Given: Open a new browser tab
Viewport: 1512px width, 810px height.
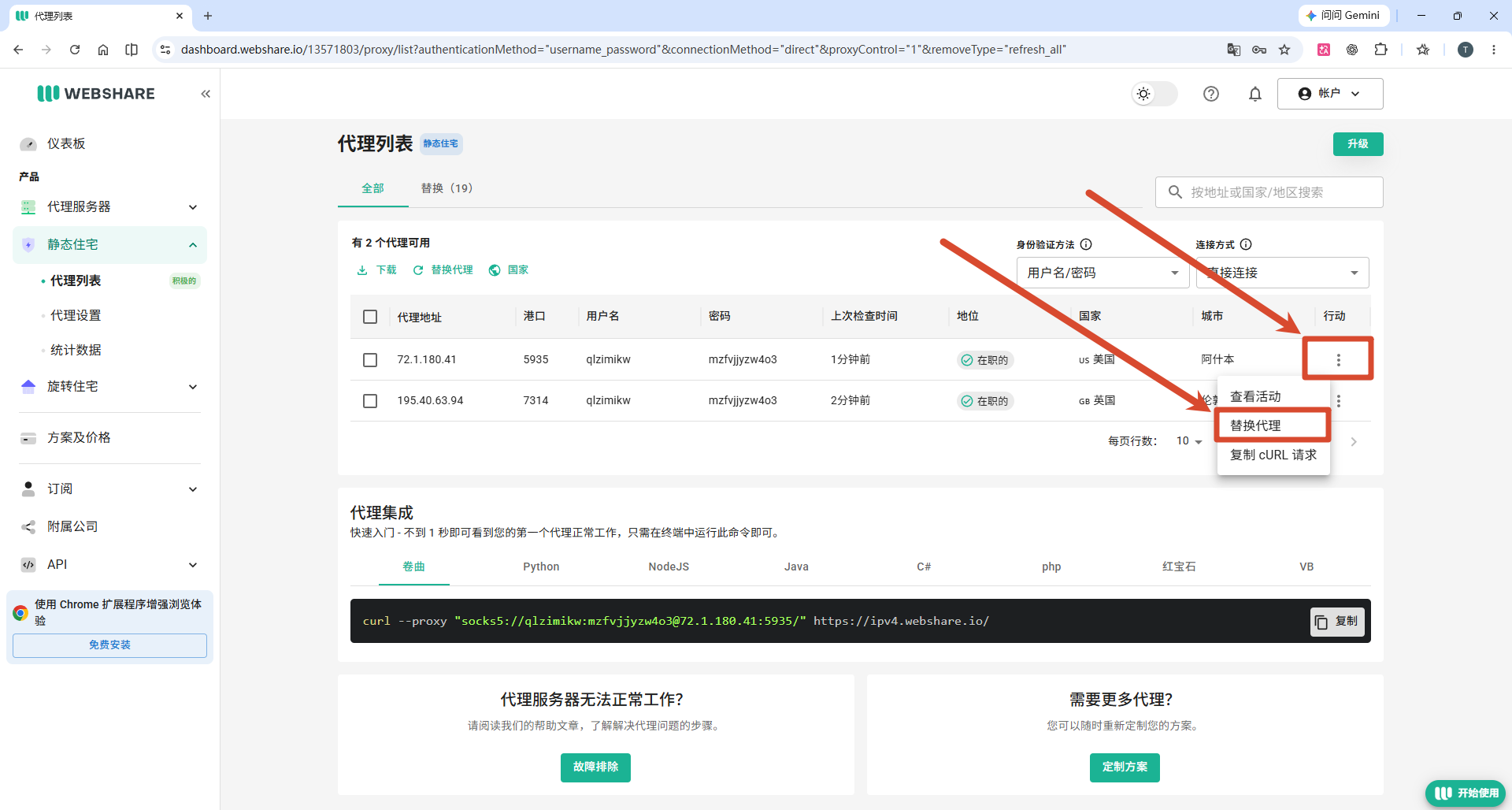Looking at the screenshot, I should click(208, 16).
